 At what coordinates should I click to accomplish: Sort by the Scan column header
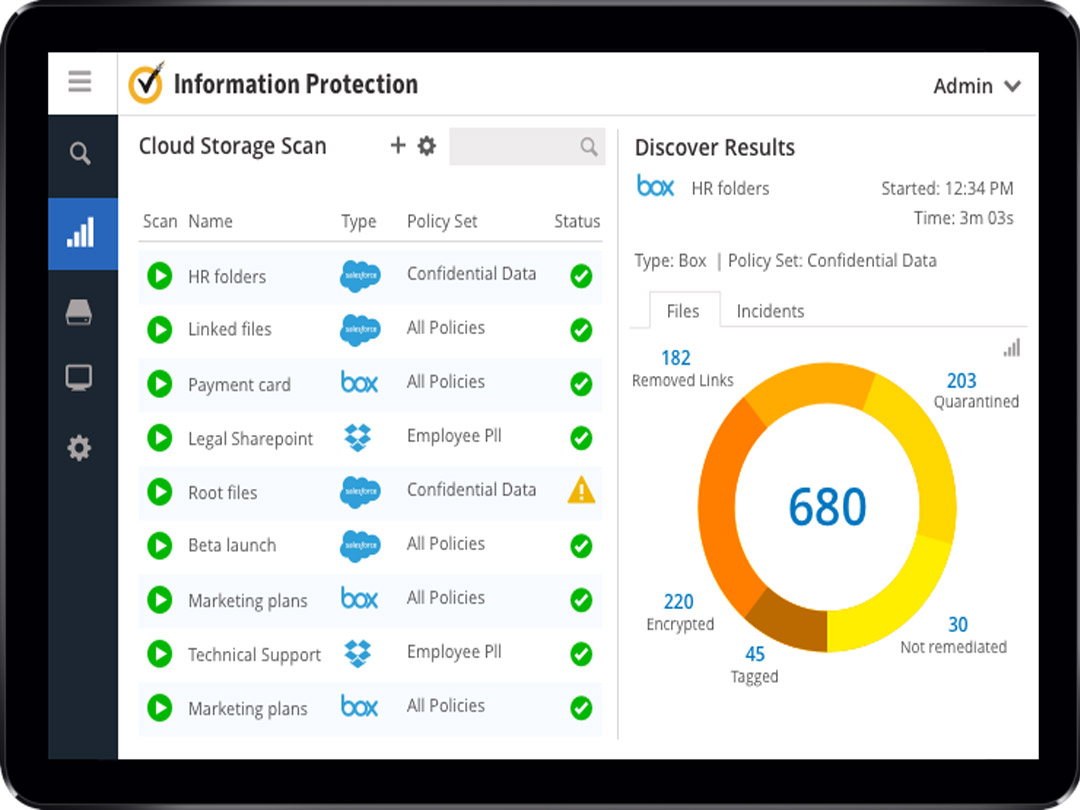click(x=160, y=221)
